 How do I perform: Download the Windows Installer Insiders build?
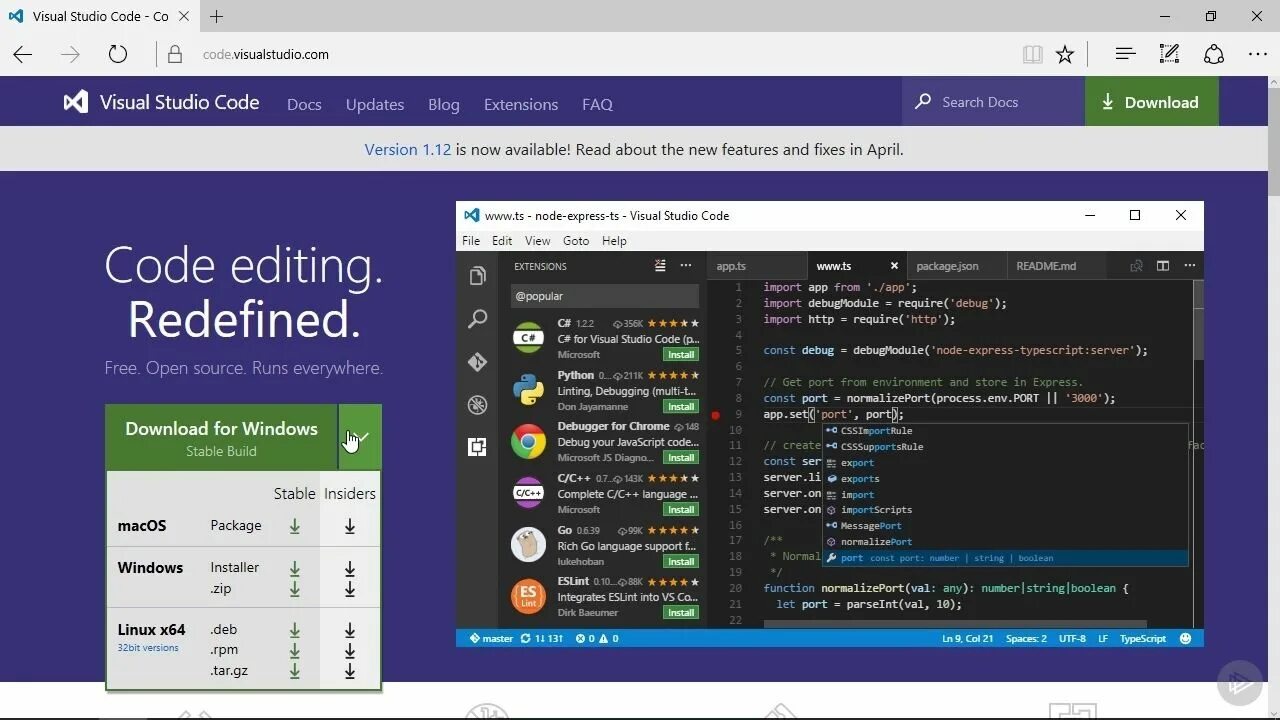pyautogui.click(x=350, y=568)
